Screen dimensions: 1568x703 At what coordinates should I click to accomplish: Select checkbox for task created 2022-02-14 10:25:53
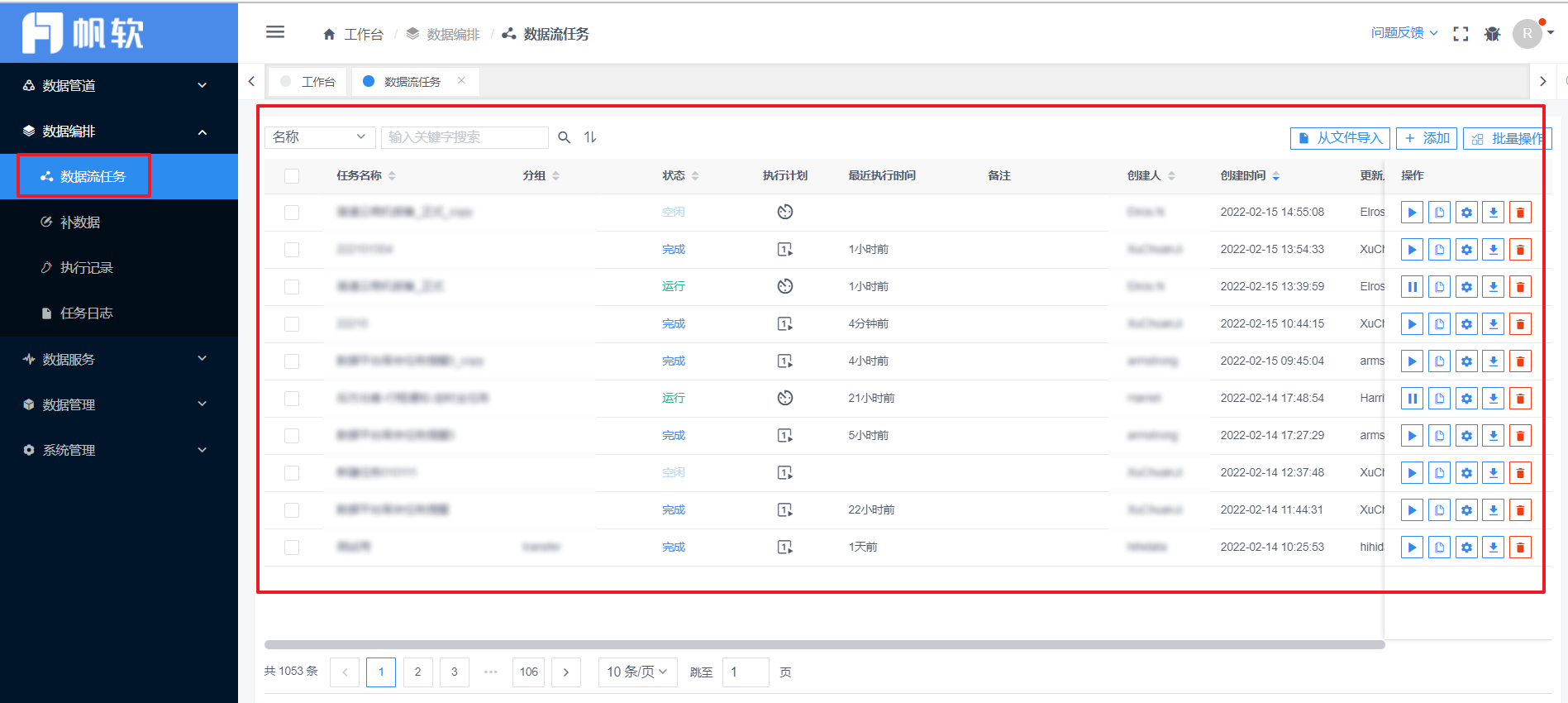(292, 548)
